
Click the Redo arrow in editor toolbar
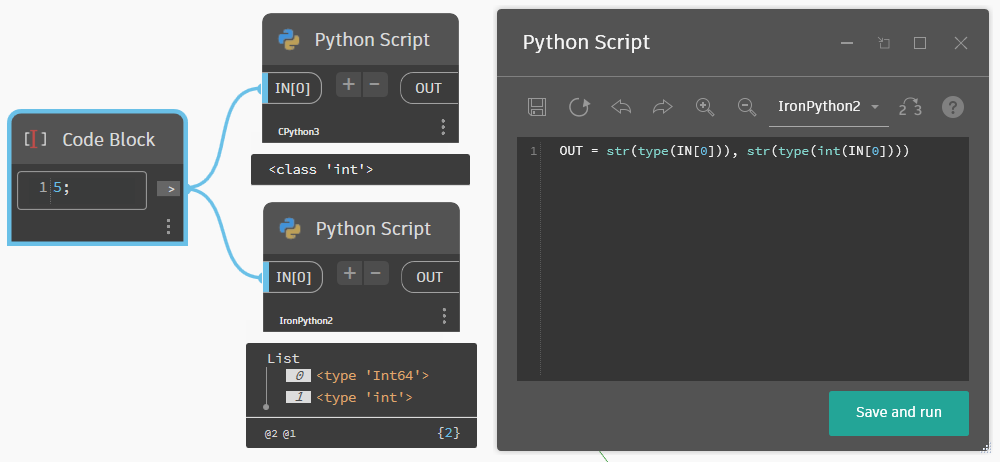(x=662, y=107)
